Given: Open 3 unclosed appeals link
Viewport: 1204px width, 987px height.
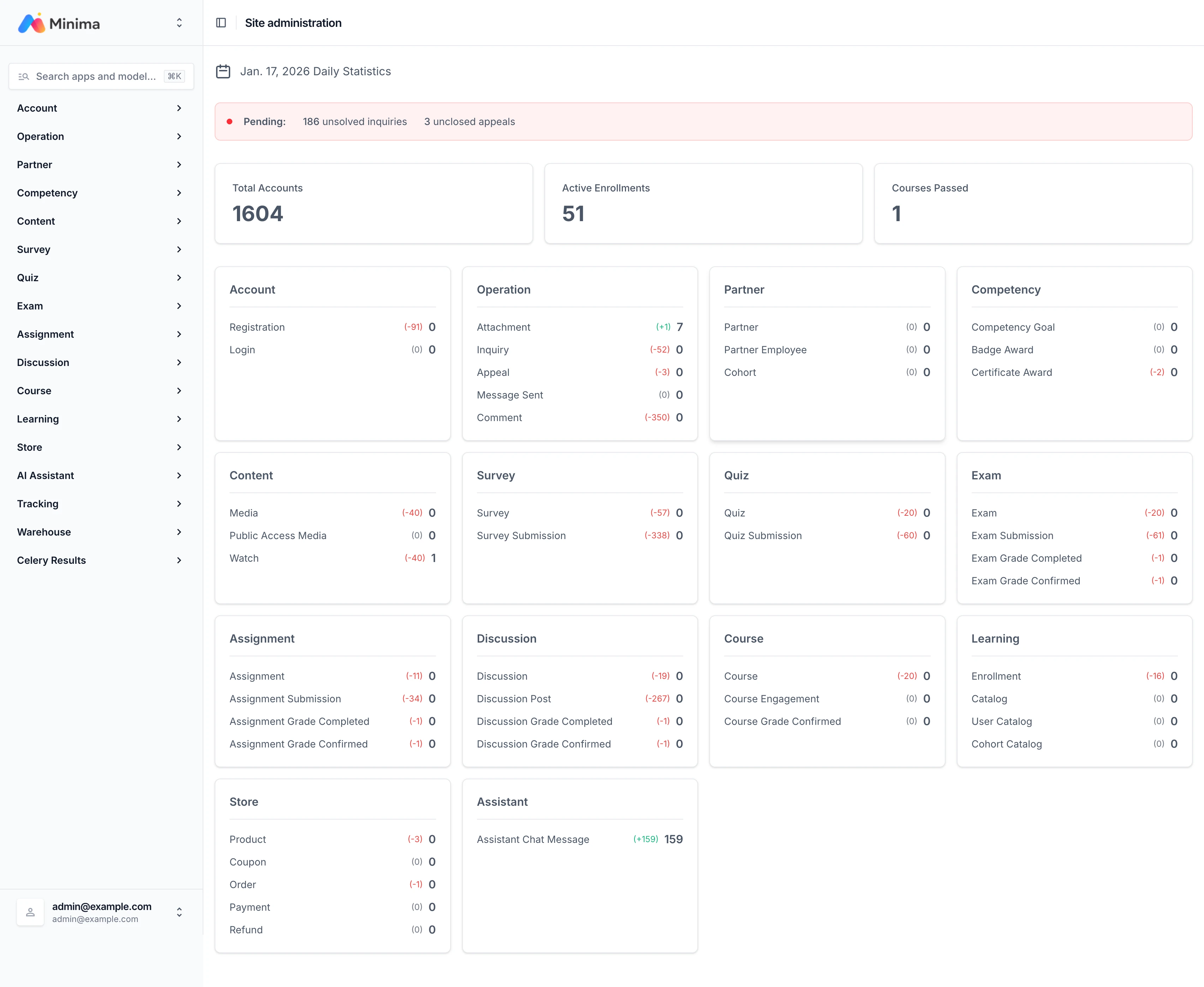Looking at the screenshot, I should [469, 122].
